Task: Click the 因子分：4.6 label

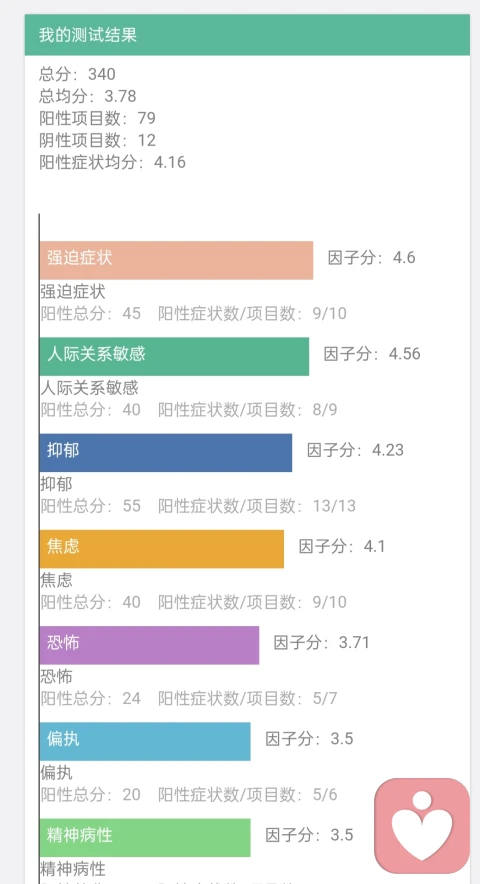Action: point(372,258)
